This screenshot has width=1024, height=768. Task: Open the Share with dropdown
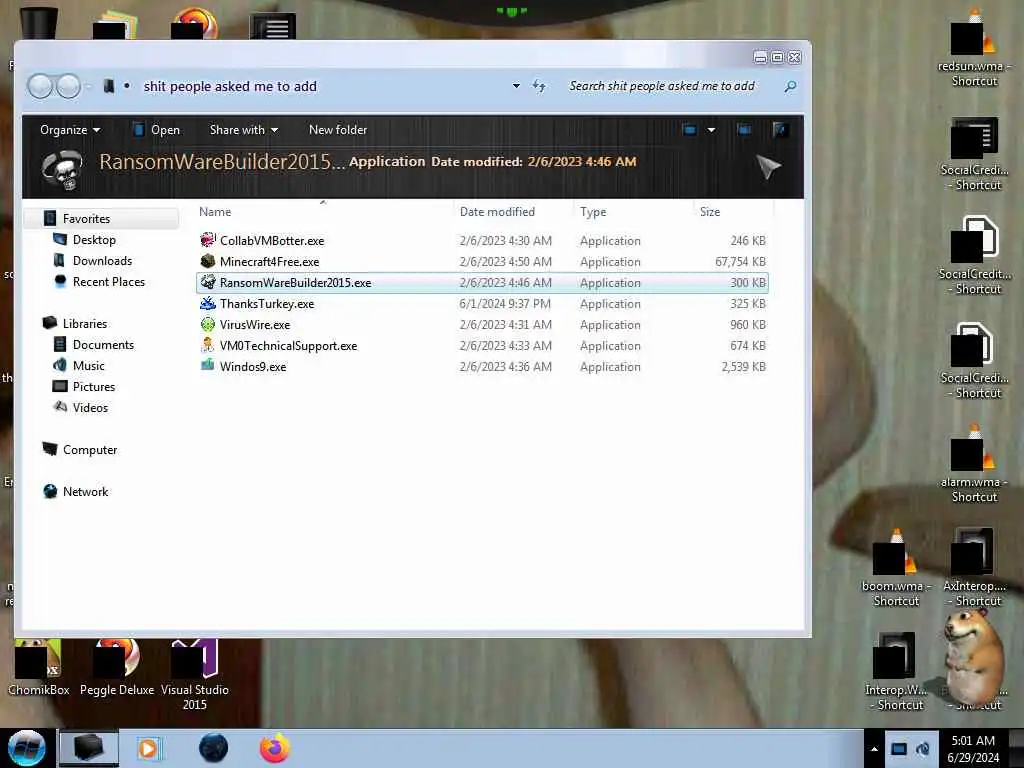[244, 130]
